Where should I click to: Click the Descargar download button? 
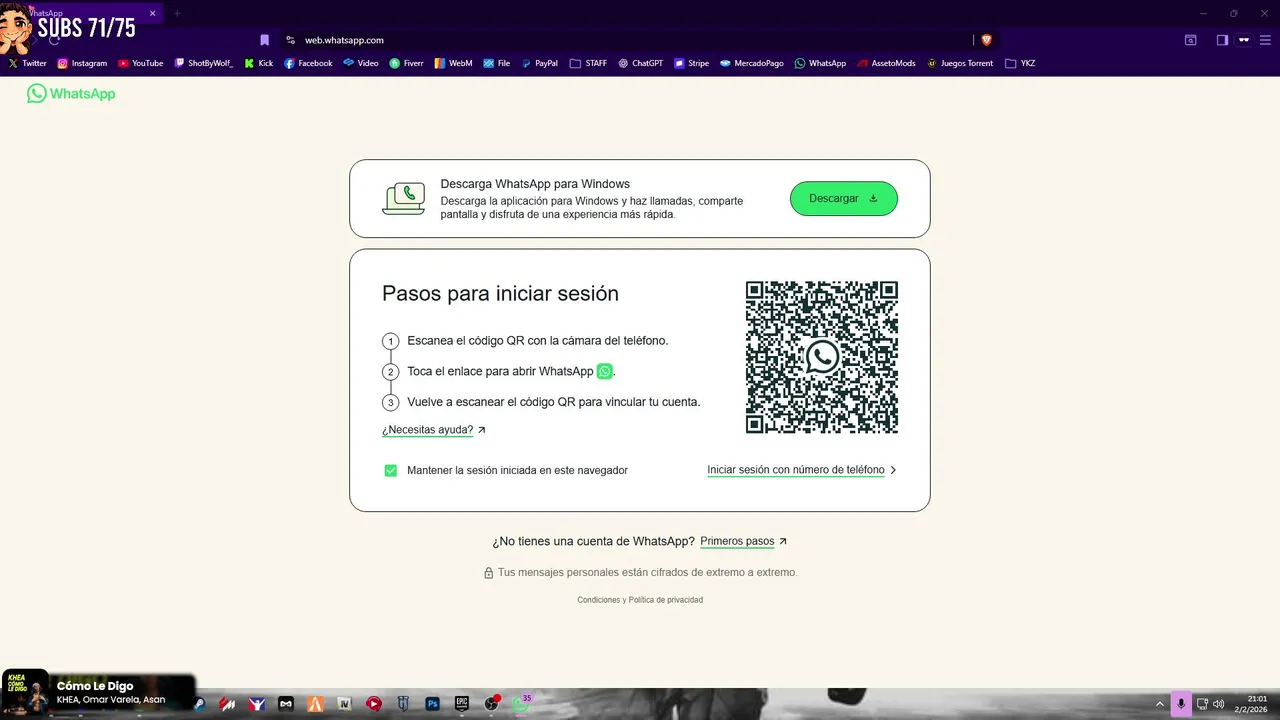(844, 198)
